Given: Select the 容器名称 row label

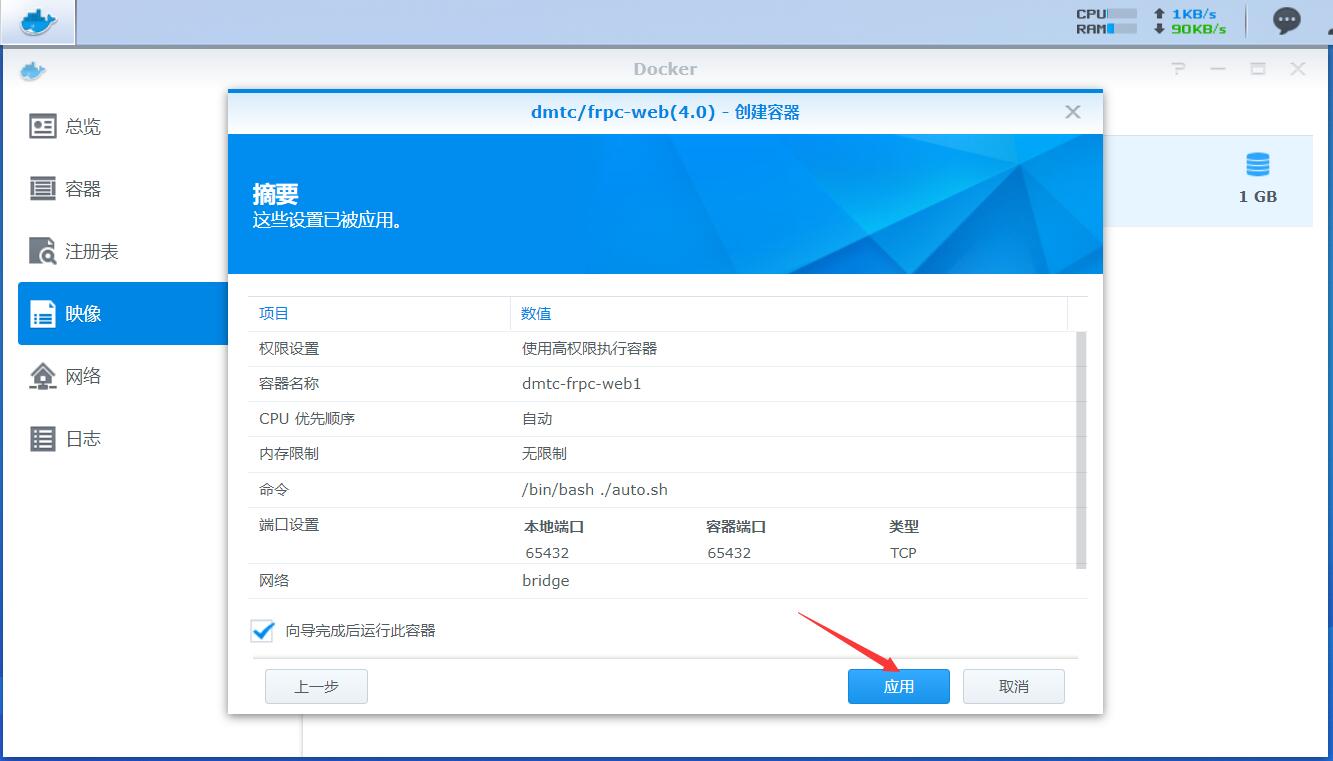Looking at the screenshot, I should tap(289, 383).
